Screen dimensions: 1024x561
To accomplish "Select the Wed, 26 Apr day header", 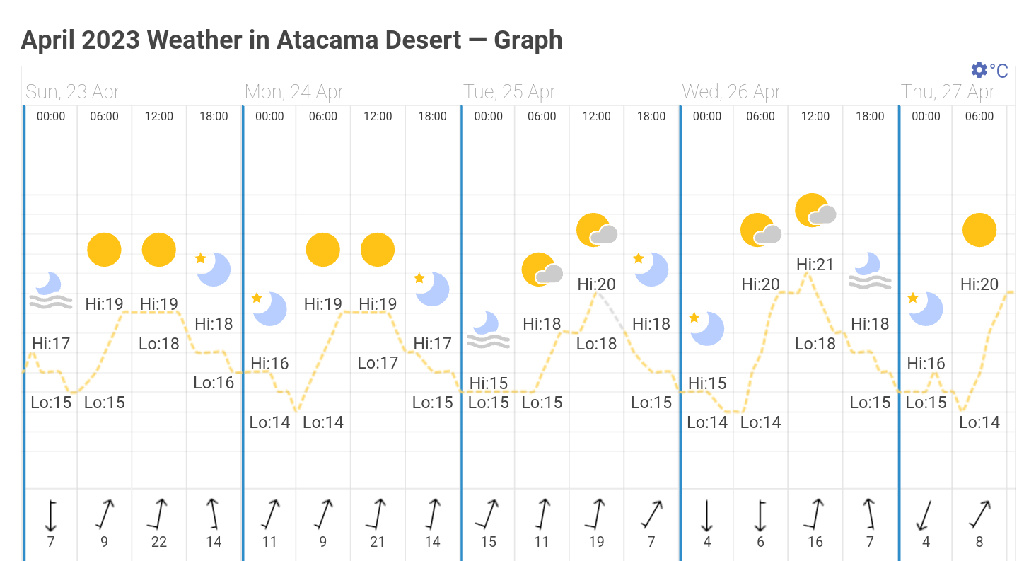I will 731,92.
